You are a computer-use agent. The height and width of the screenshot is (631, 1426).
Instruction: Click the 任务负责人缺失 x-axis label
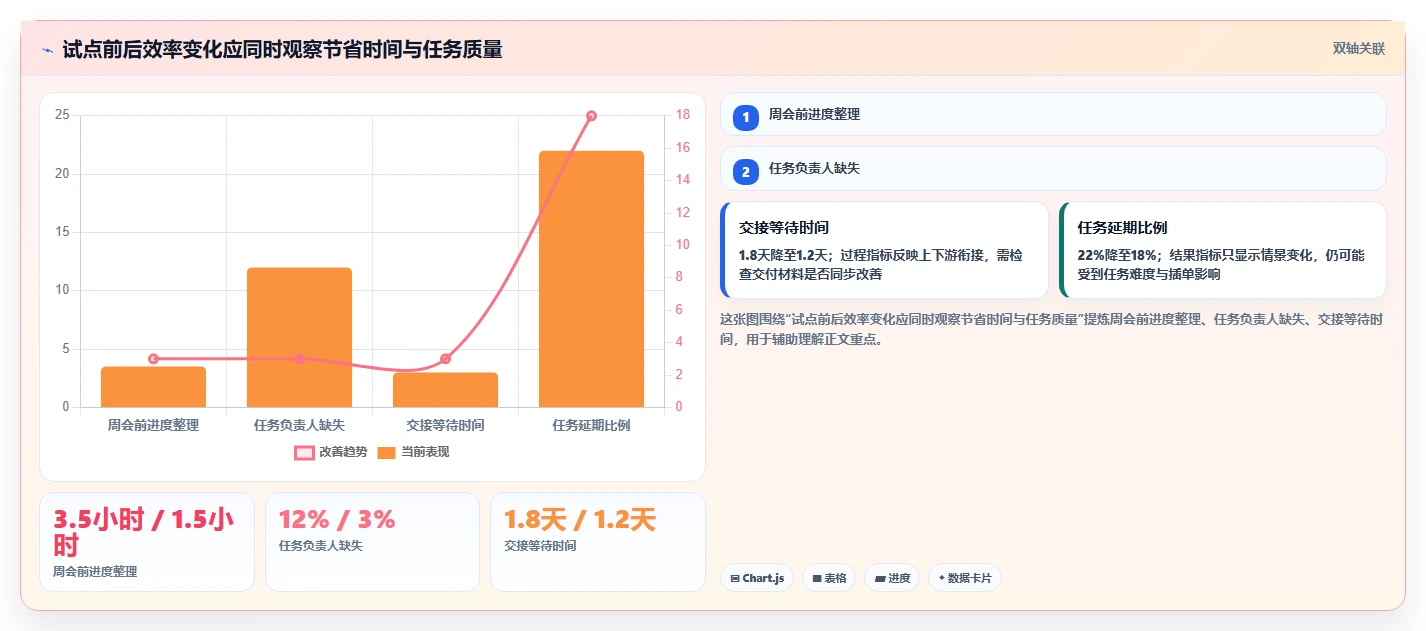[299, 425]
